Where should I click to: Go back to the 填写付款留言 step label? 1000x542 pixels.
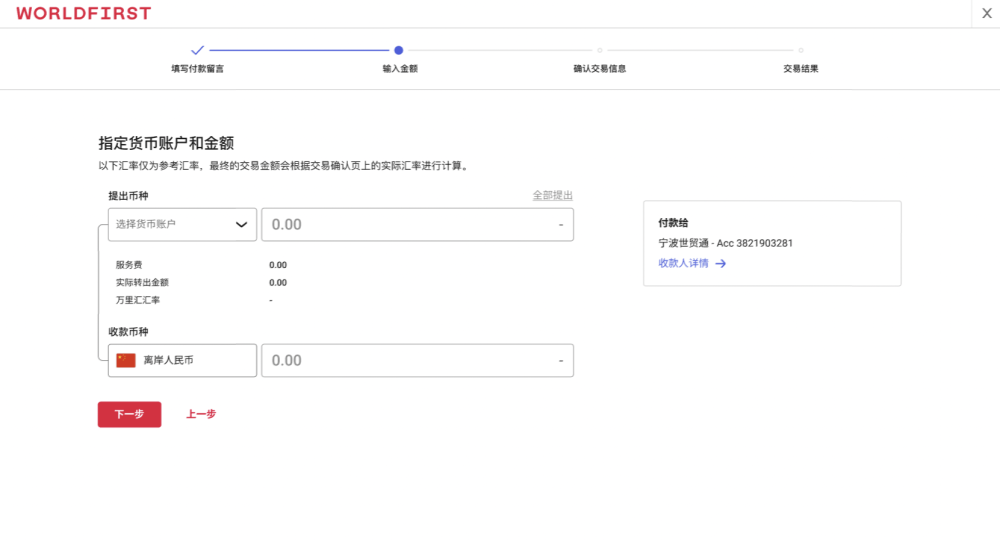coord(197,69)
